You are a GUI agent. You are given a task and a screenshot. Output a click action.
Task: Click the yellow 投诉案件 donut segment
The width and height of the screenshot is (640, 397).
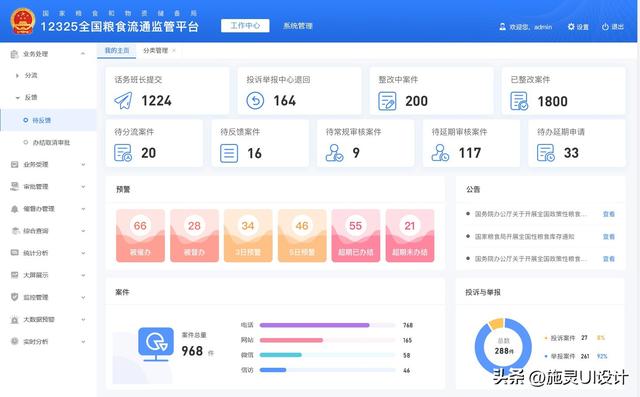496,324
